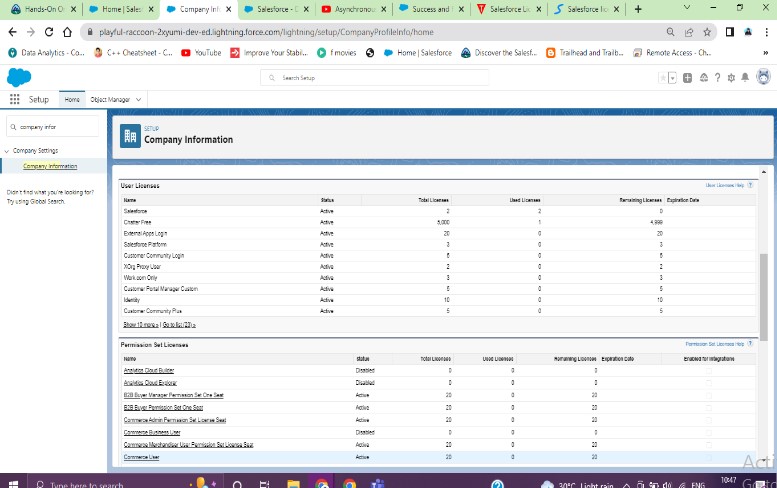Open the Global Actions plus icon

(x=688, y=78)
